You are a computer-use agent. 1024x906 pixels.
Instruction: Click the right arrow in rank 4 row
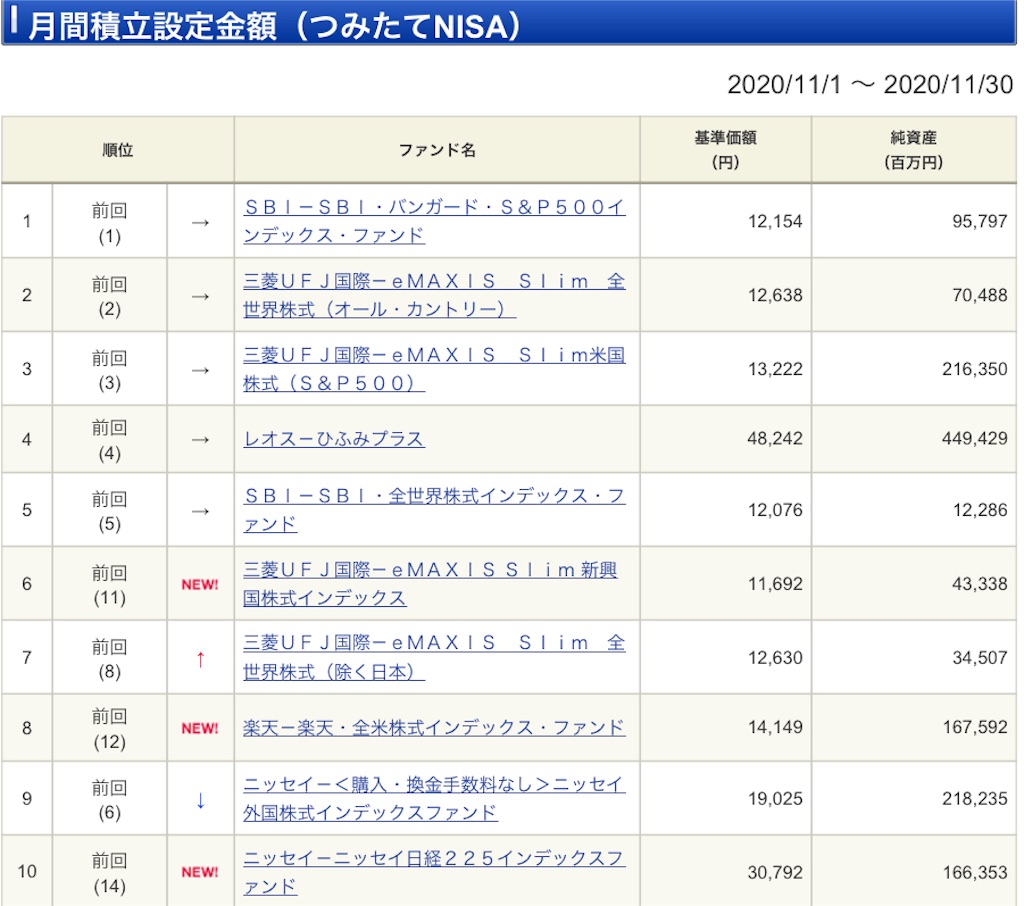tap(200, 440)
